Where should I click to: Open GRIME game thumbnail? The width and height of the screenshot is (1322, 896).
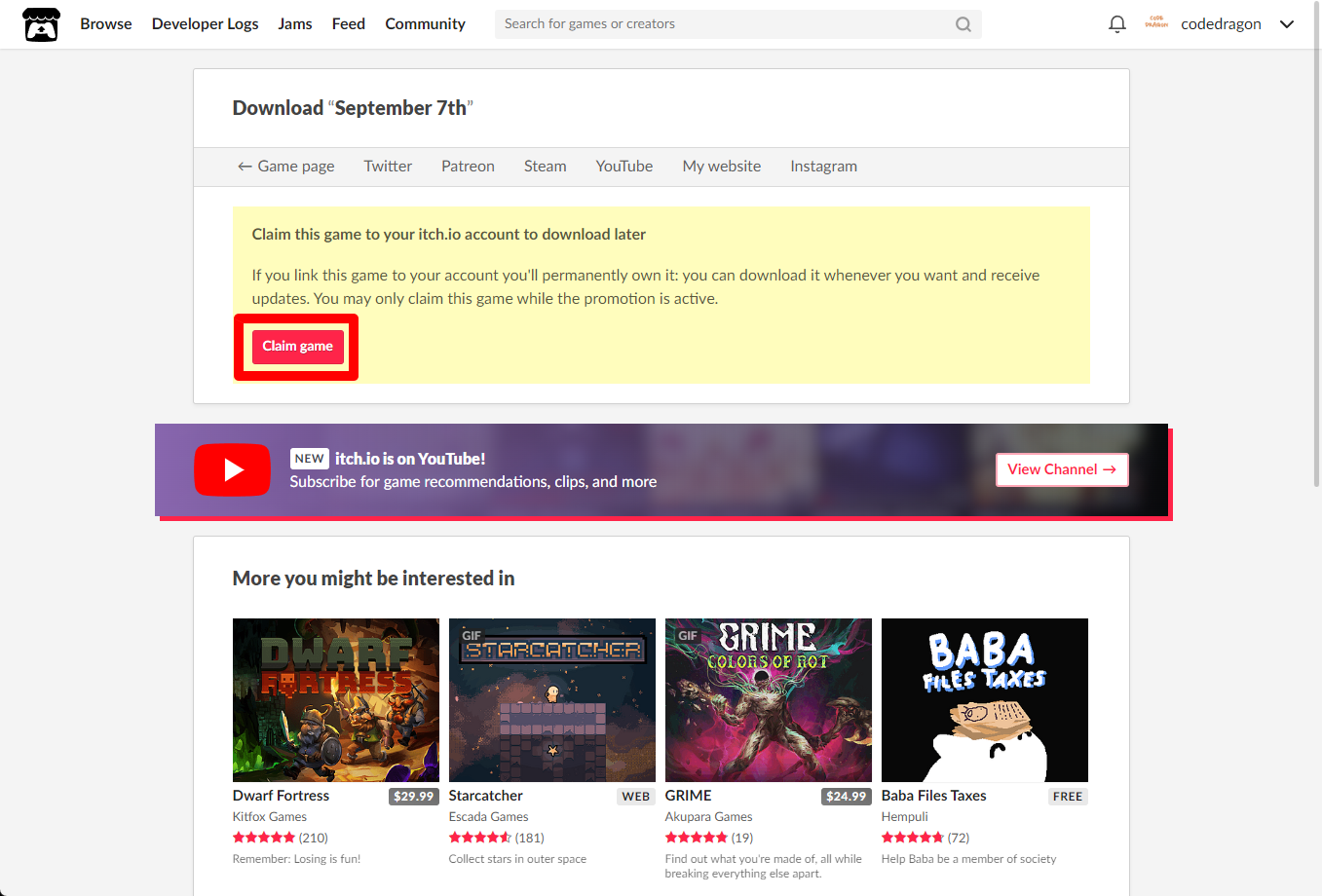[769, 700]
